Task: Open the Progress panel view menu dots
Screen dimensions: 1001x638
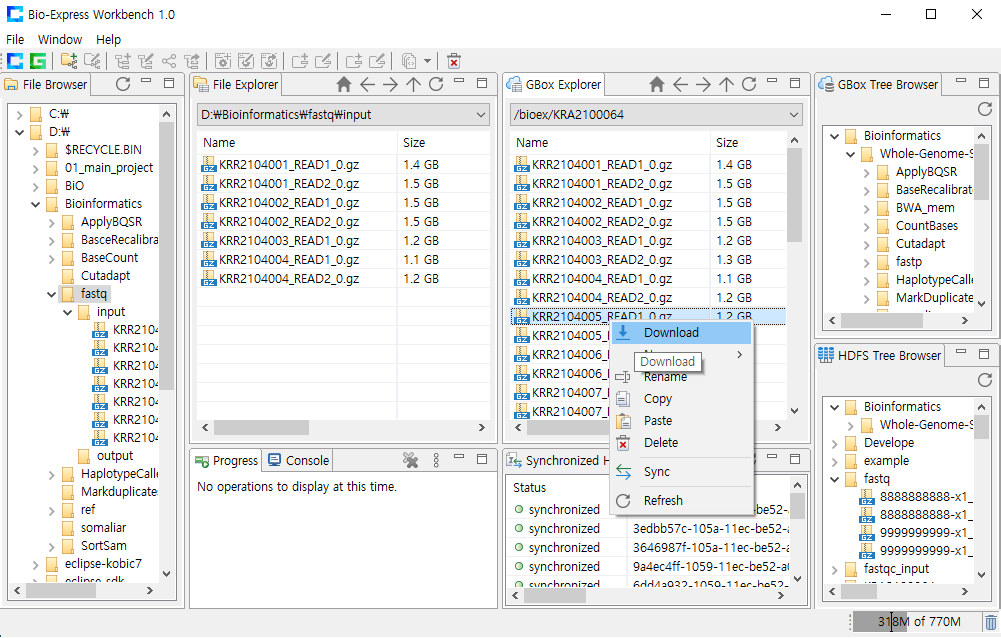Action: [x=436, y=460]
